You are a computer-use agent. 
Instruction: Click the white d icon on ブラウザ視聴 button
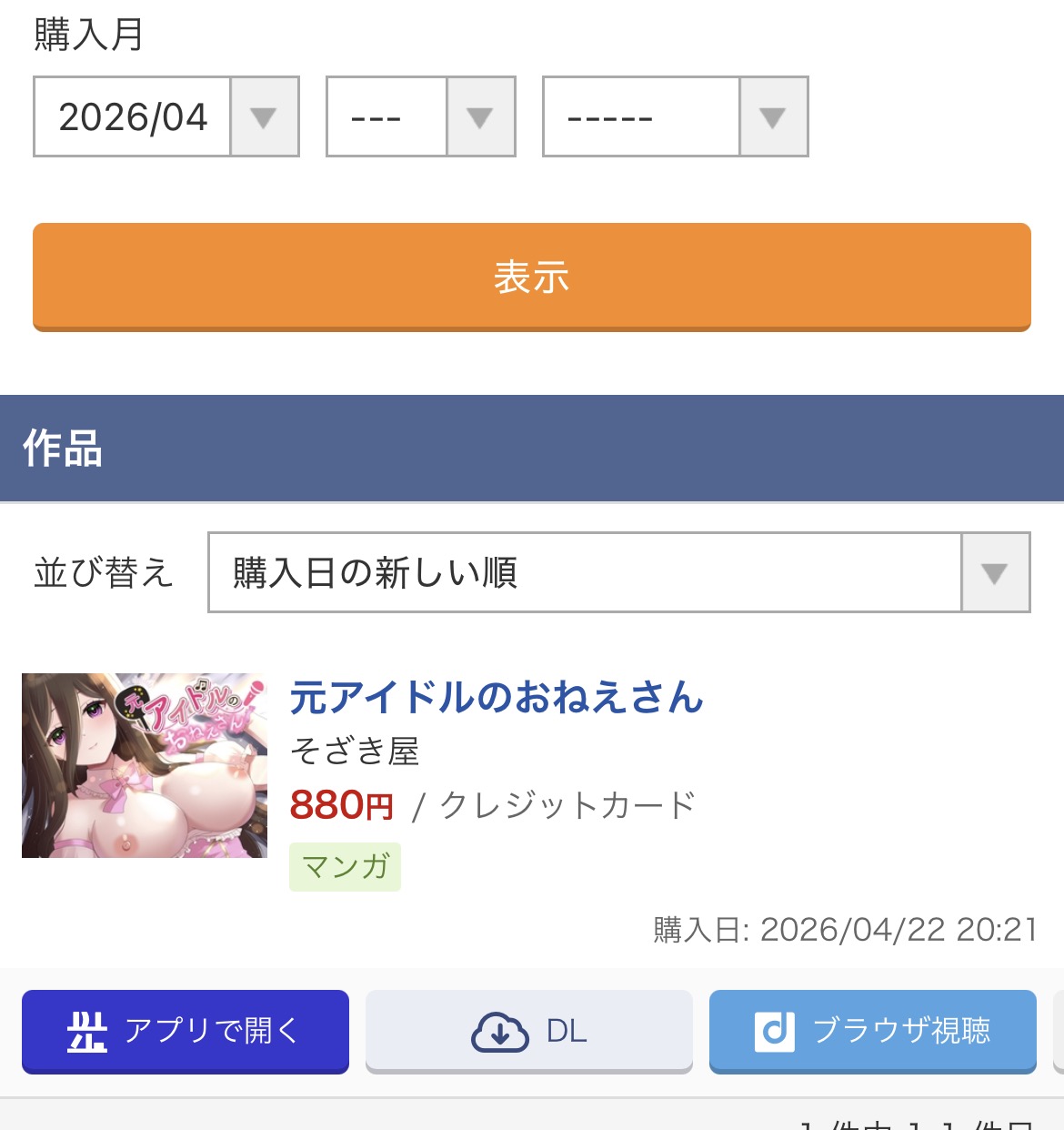click(x=774, y=1032)
